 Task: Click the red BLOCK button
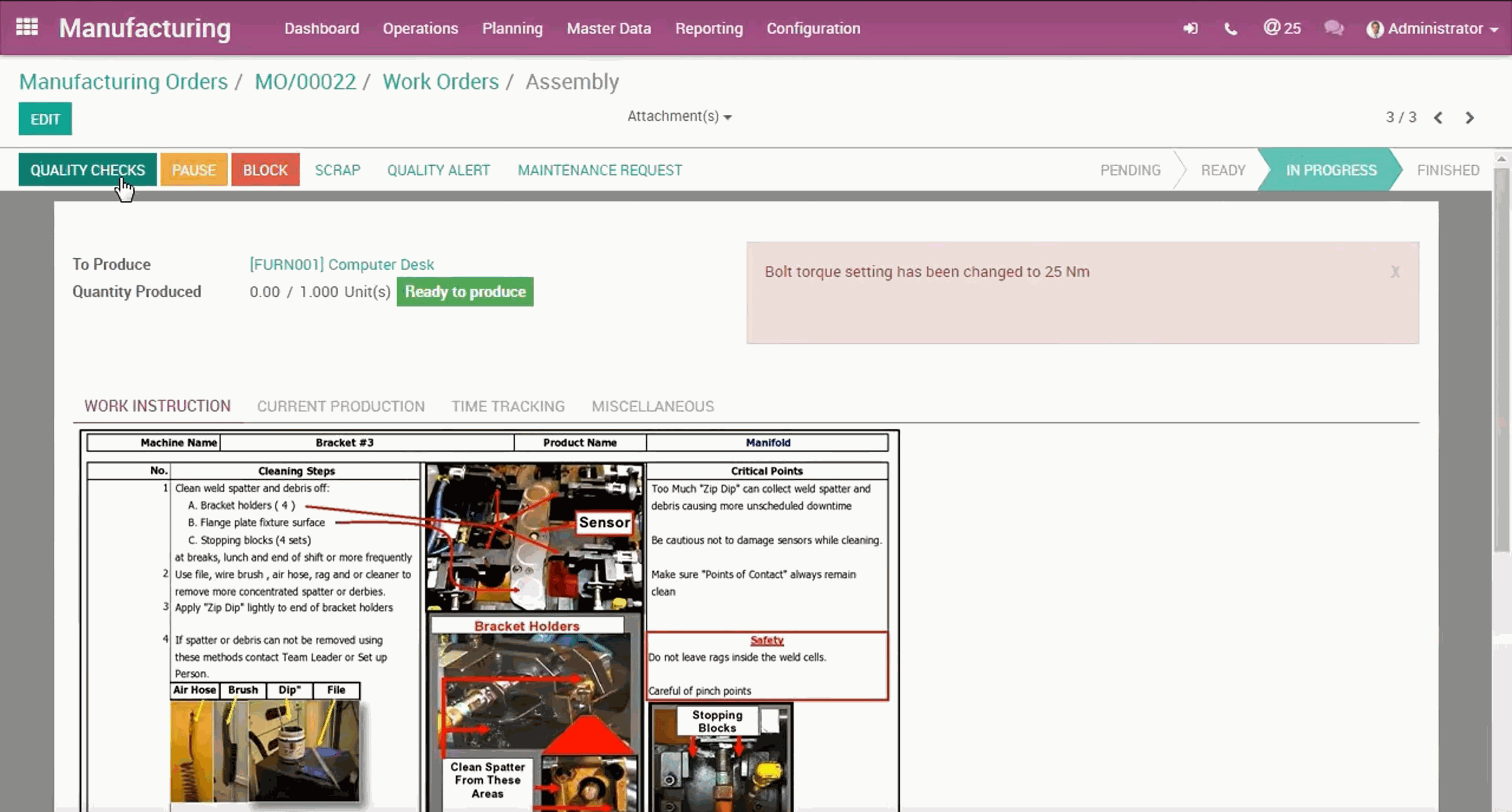point(265,170)
